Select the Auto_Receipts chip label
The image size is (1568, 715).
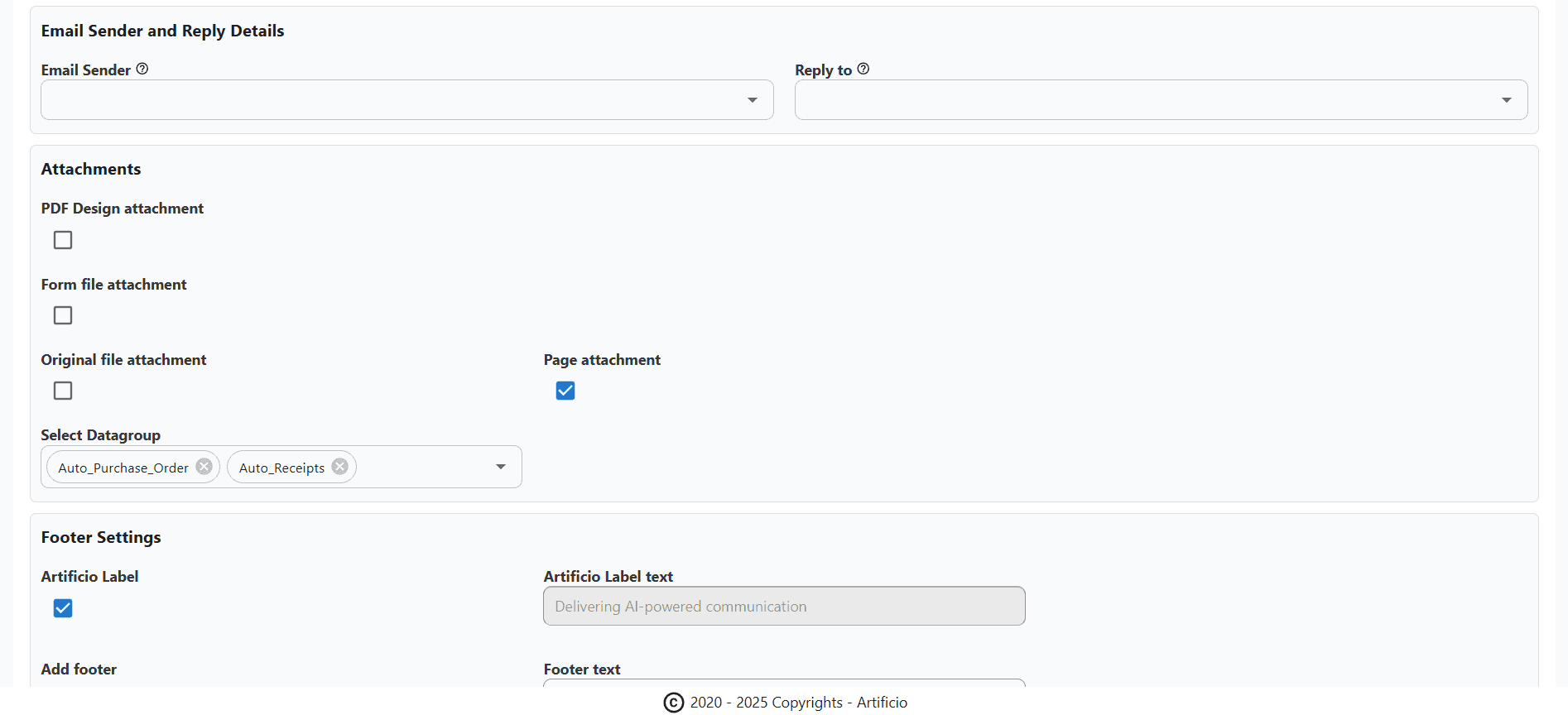click(x=281, y=468)
